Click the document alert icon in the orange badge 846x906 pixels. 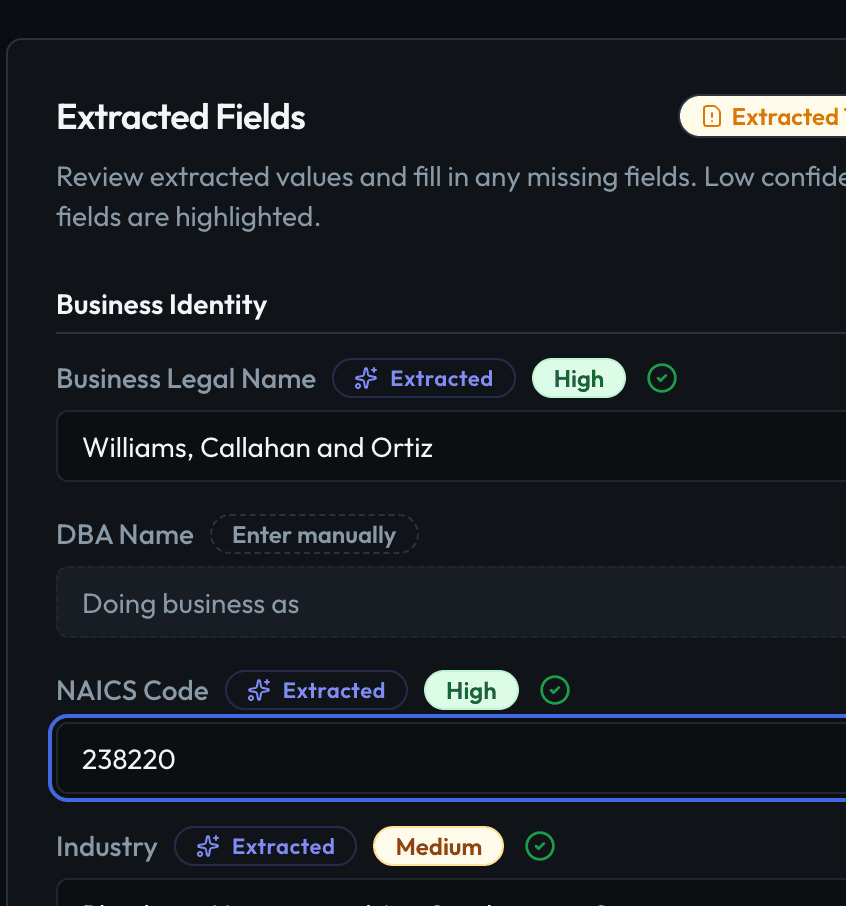pyautogui.click(x=711, y=116)
